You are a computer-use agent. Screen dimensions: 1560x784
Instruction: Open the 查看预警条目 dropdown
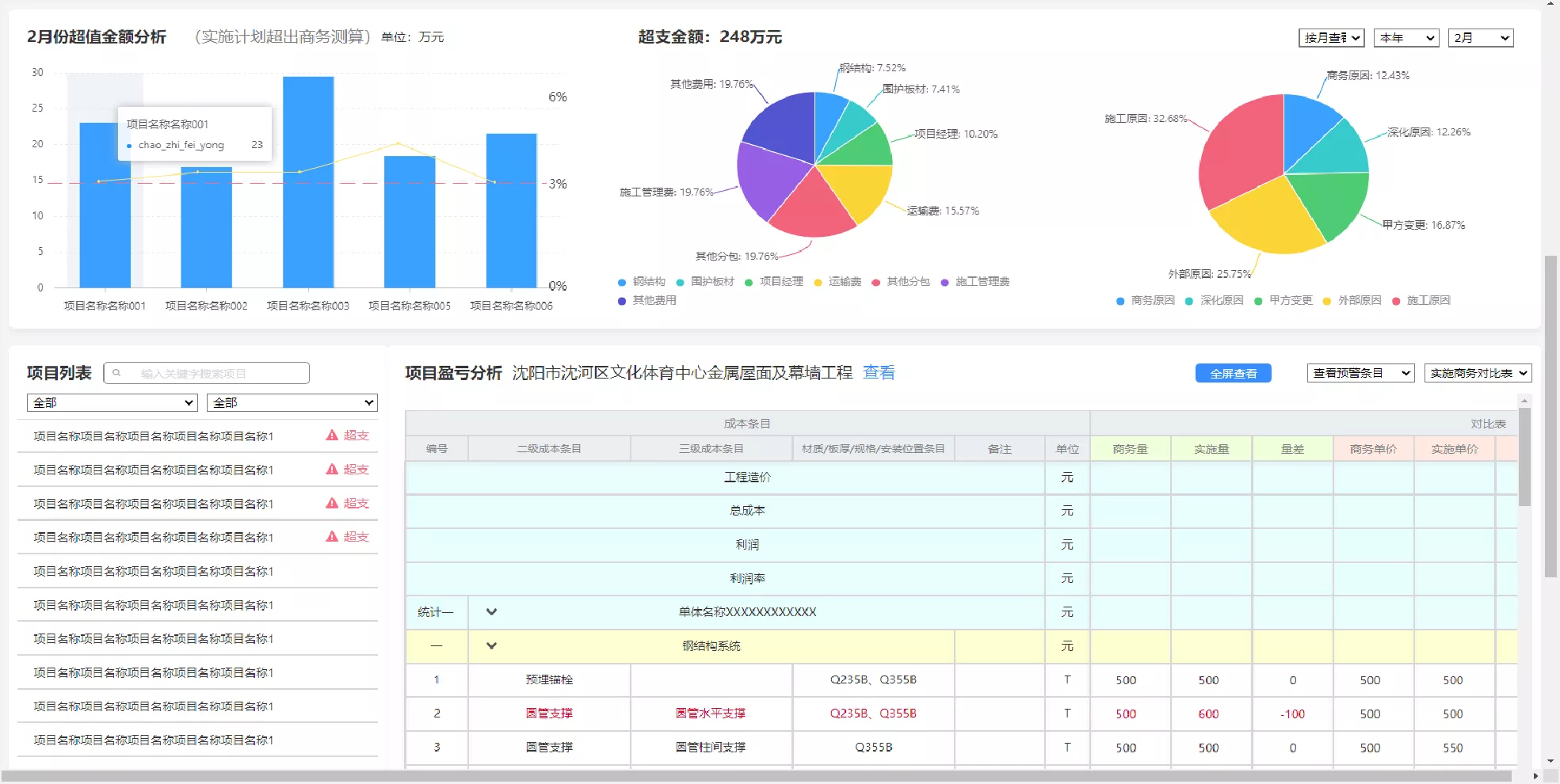[1360, 373]
